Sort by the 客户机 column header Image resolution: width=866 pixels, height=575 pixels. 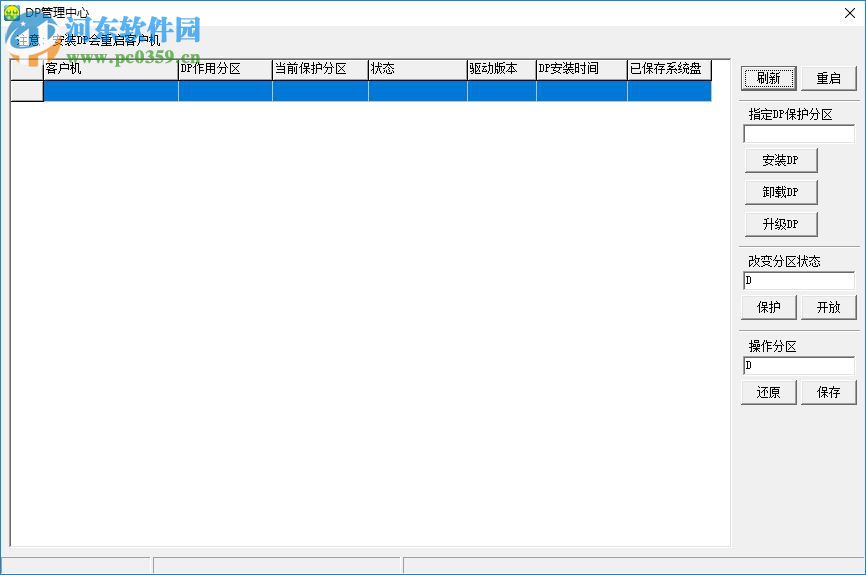coord(110,70)
